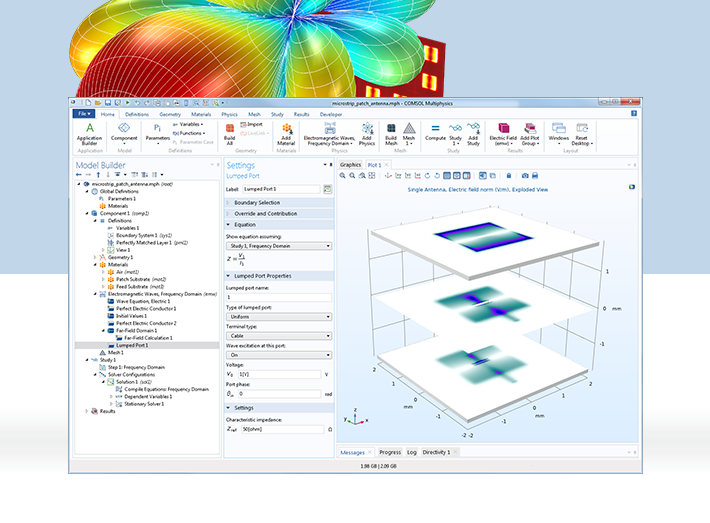The image size is (710, 523).
Task: Click the Undo icon in quick access toolbar
Action: point(137,103)
